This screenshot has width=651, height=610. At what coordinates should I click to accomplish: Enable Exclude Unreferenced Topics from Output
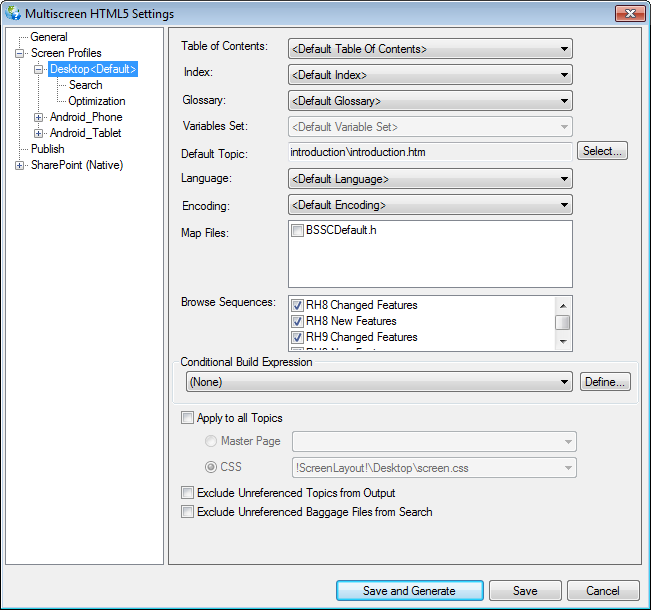(187, 493)
